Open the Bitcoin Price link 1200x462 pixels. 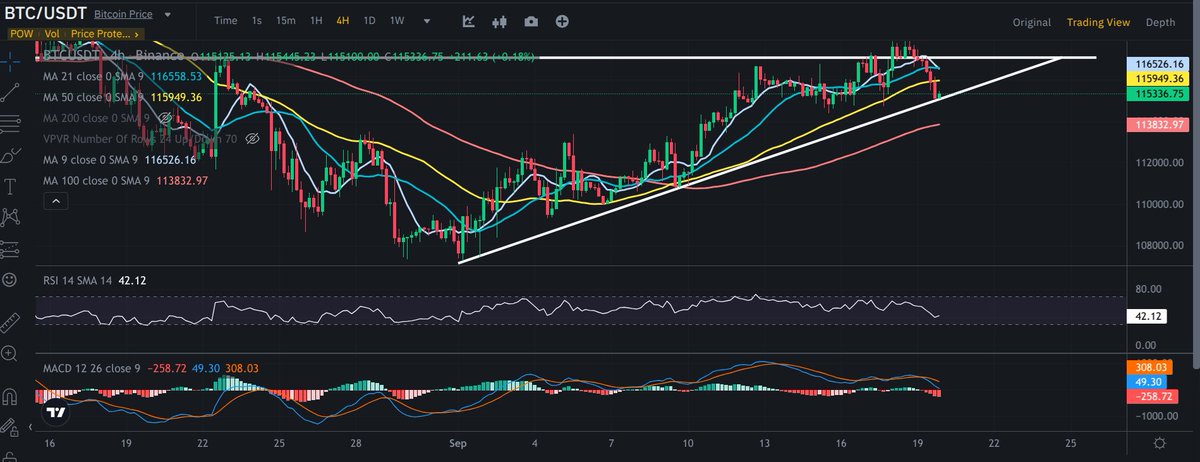[124, 17]
